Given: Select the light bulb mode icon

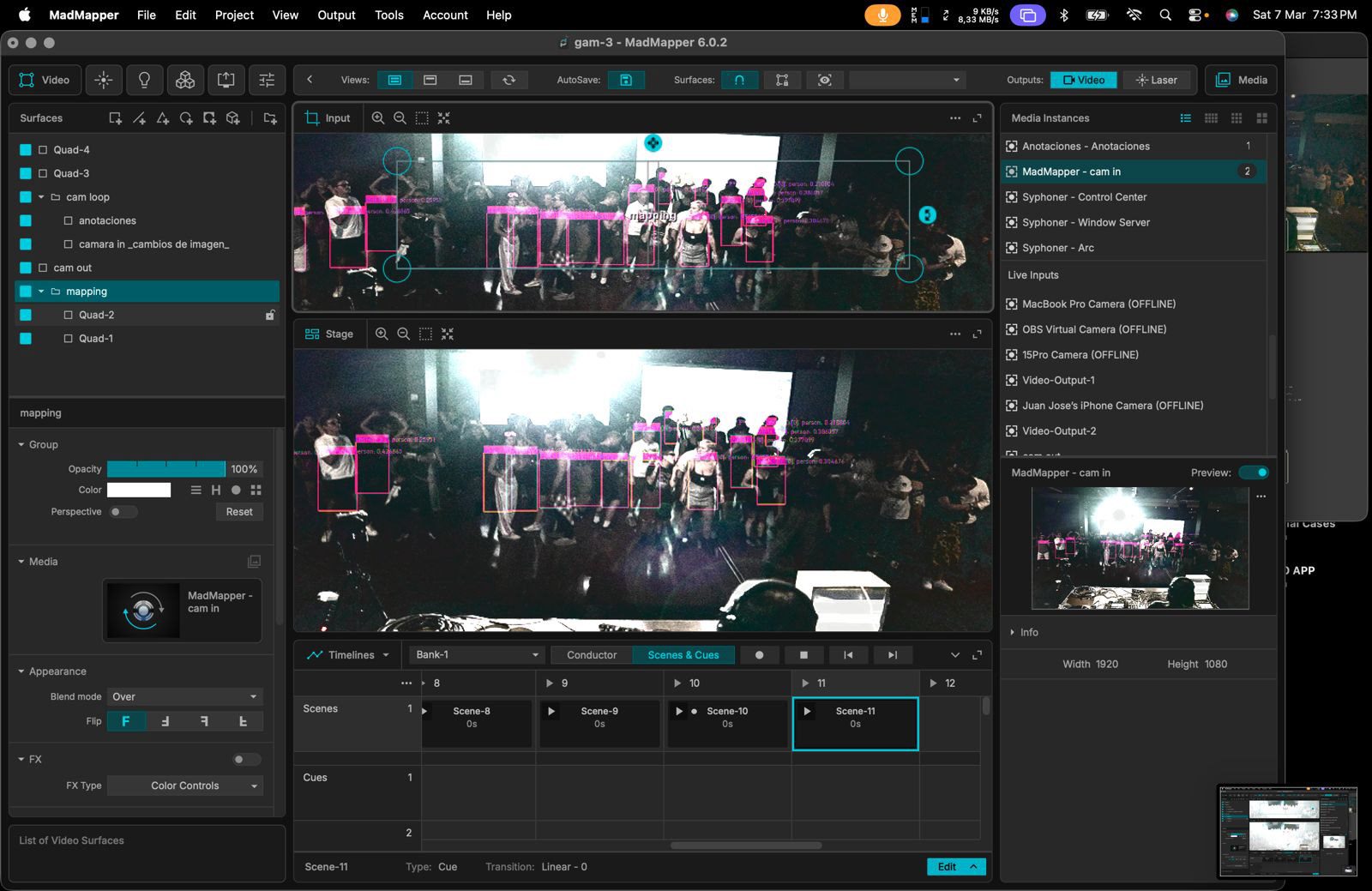Looking at the screenshot, I should (144, 80).
